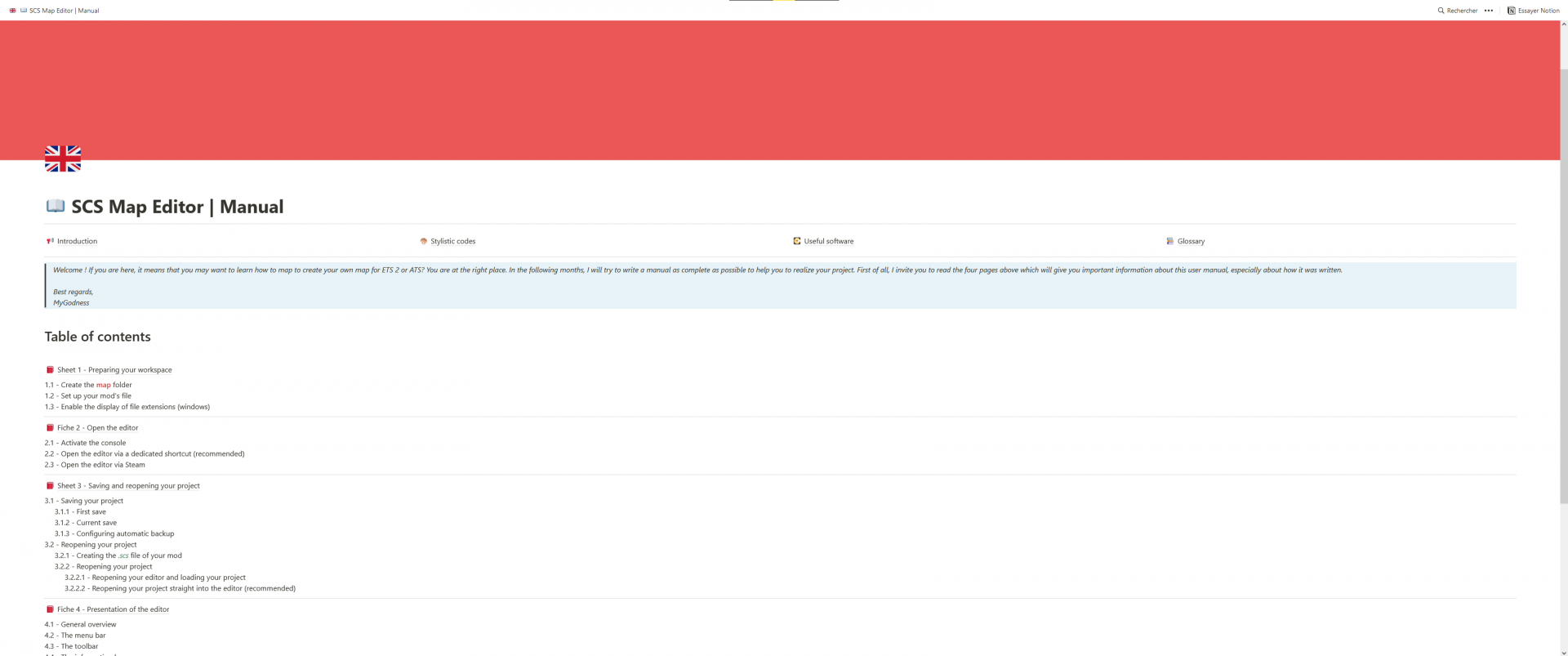1568x656 pixels.
Task: Open Sheet 3 - Saving and reopening your project
Action: [x=128, y=486]
